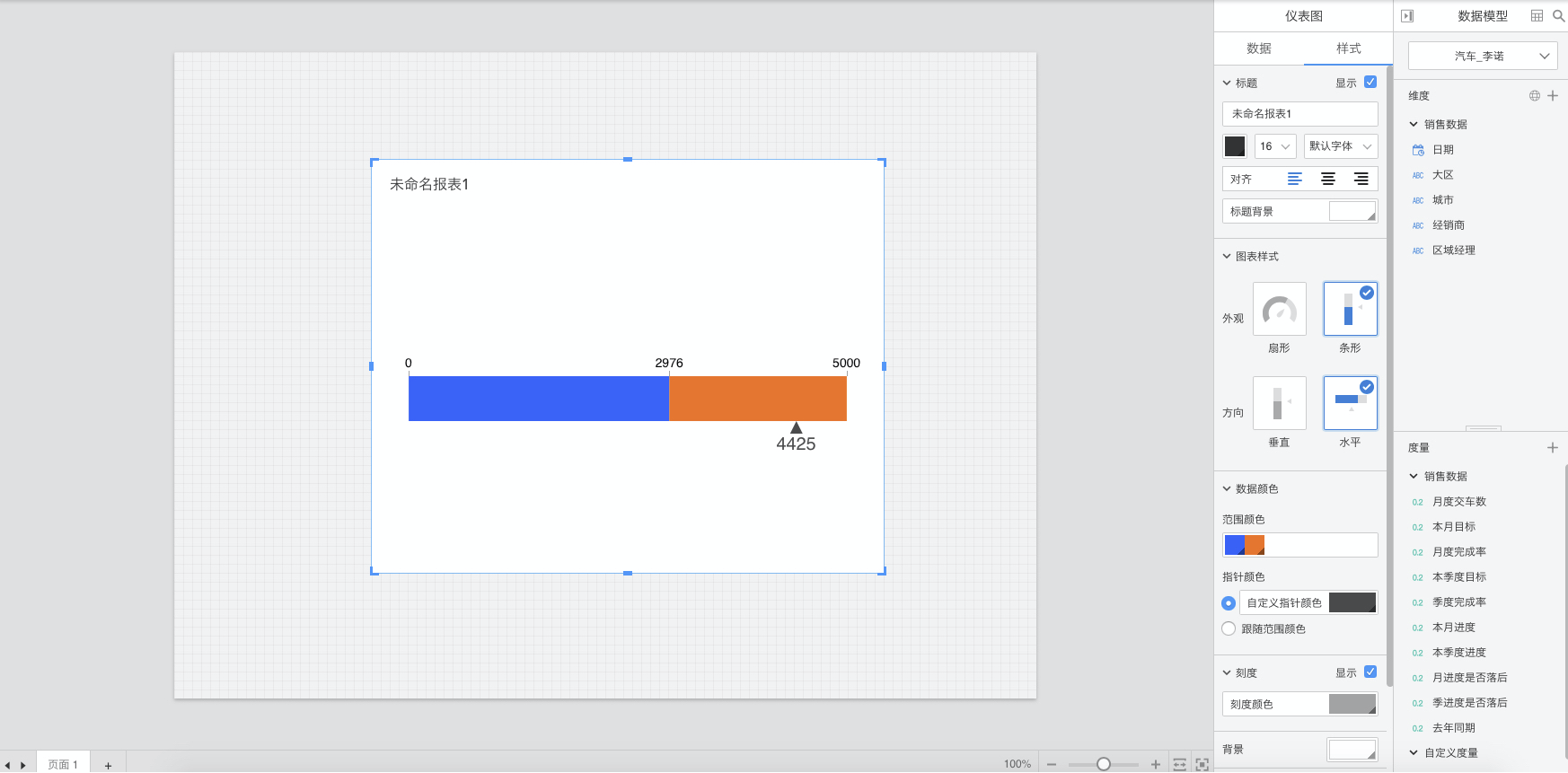
Task: Click the globe icon next to 维度
Action: coord(1535,96)
